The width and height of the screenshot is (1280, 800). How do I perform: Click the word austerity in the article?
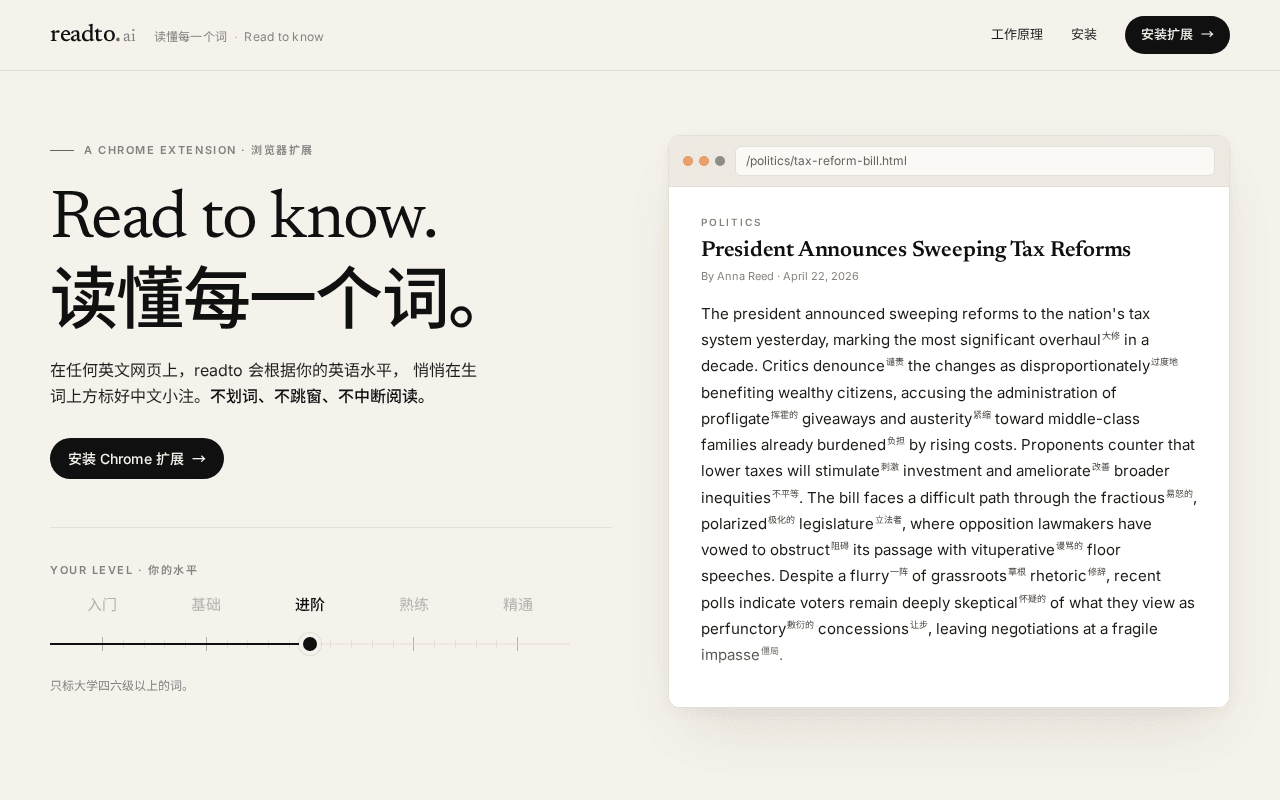tap(940, 419)
